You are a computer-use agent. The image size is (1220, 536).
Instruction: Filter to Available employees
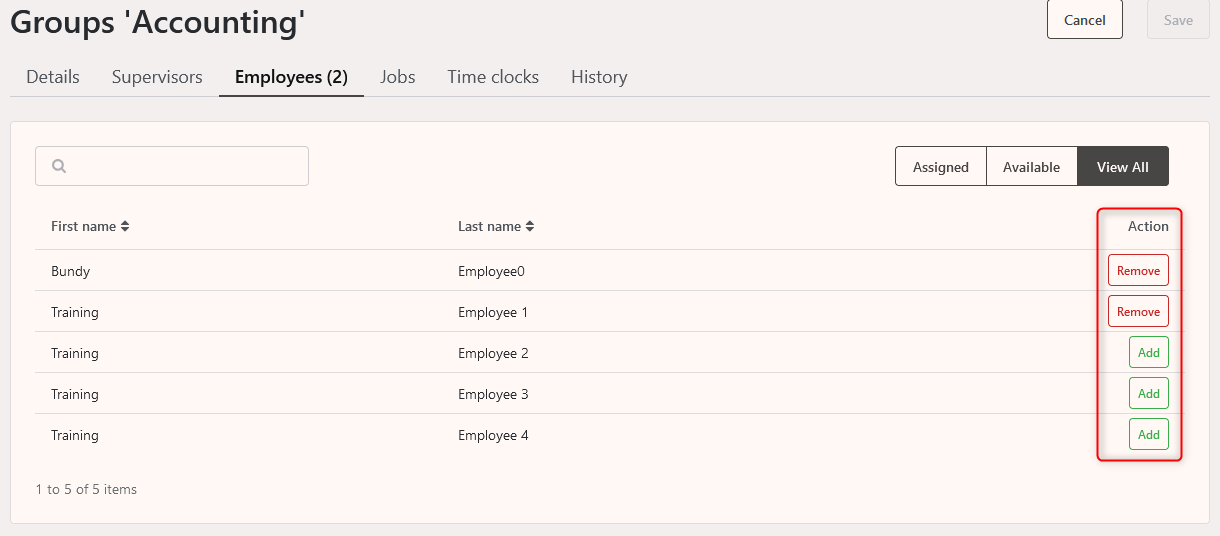coord(1031,167)
